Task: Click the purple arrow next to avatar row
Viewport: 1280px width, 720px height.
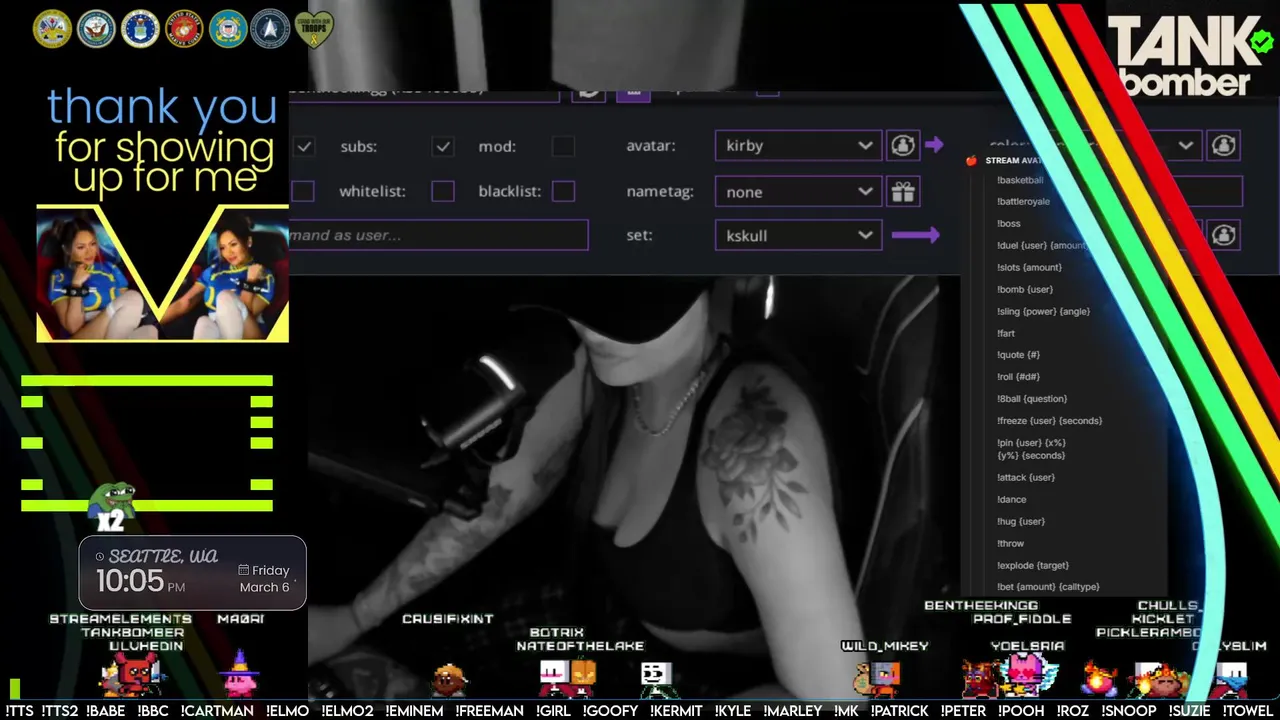Action: 934,145
